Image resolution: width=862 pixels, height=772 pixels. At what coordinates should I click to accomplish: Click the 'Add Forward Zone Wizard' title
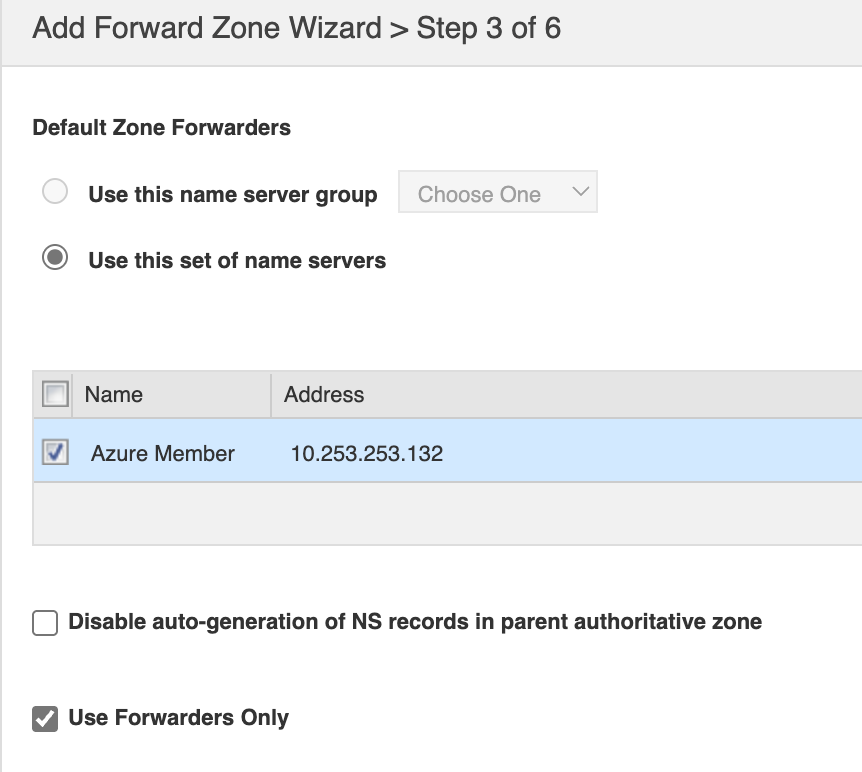[x=207, y=28]
